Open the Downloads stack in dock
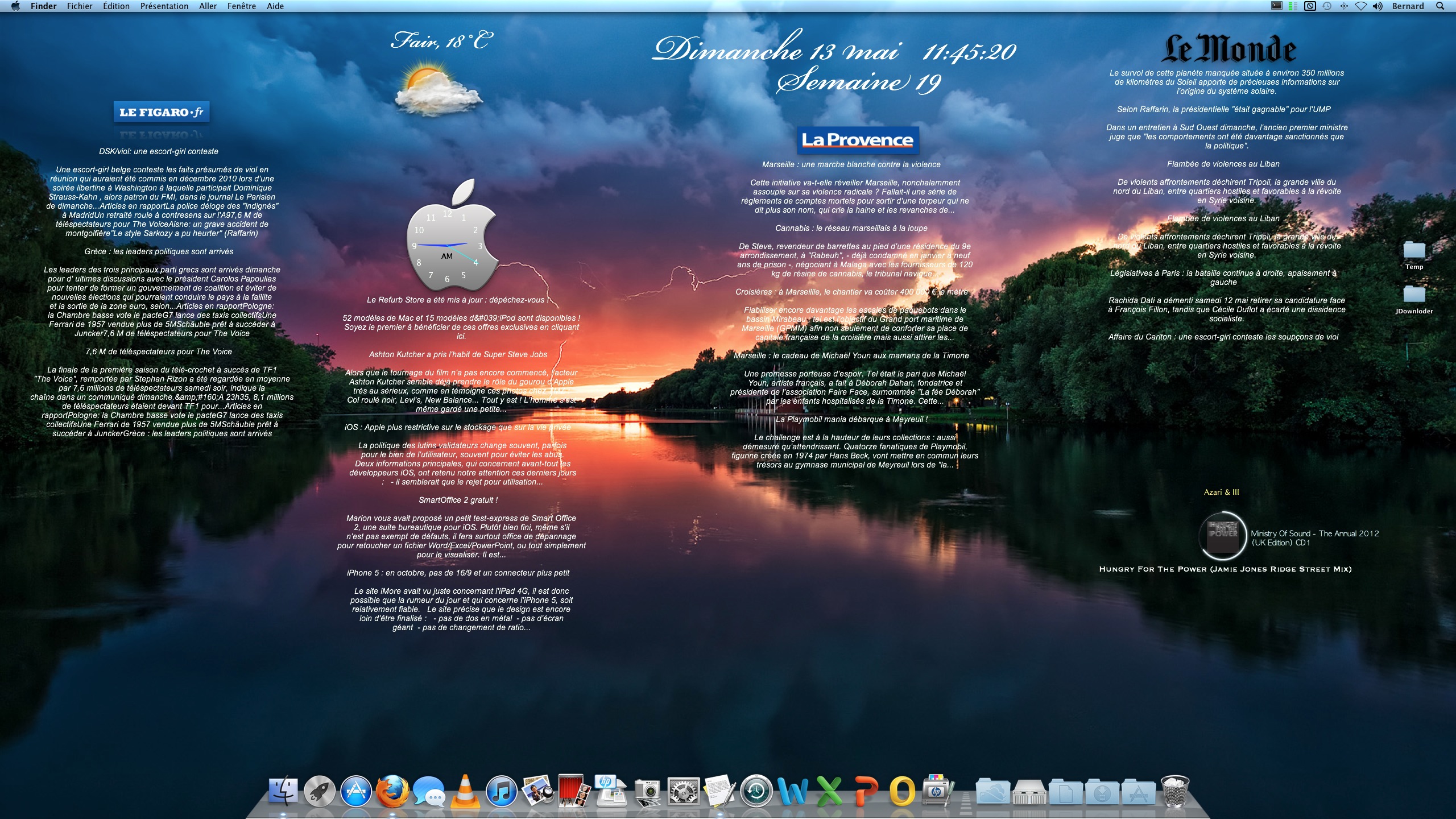The width and height of the screenshot is (1456, 819). pos(1102,791)
